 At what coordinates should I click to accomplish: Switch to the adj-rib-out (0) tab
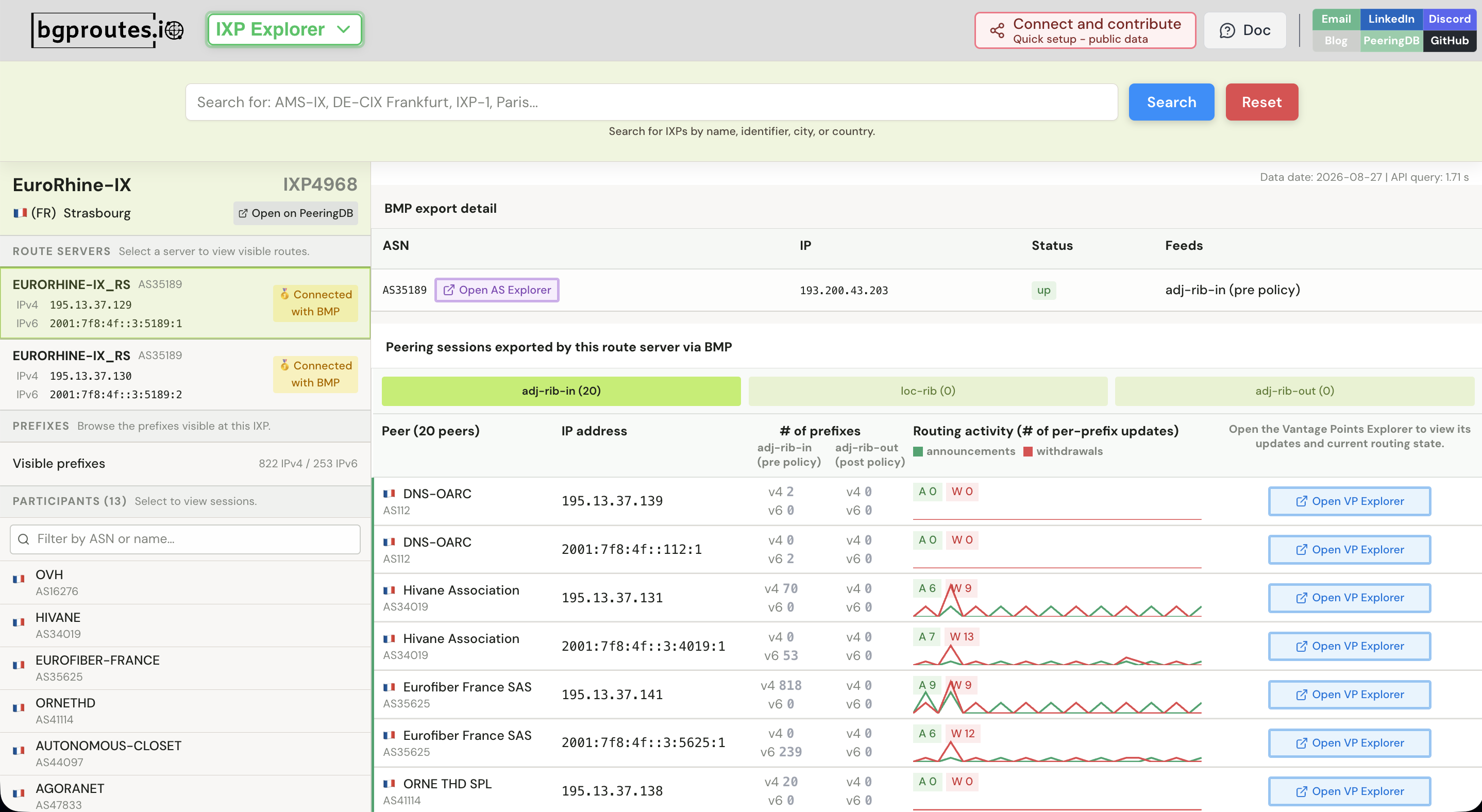pyautogui.click(x=1294, y=391)
